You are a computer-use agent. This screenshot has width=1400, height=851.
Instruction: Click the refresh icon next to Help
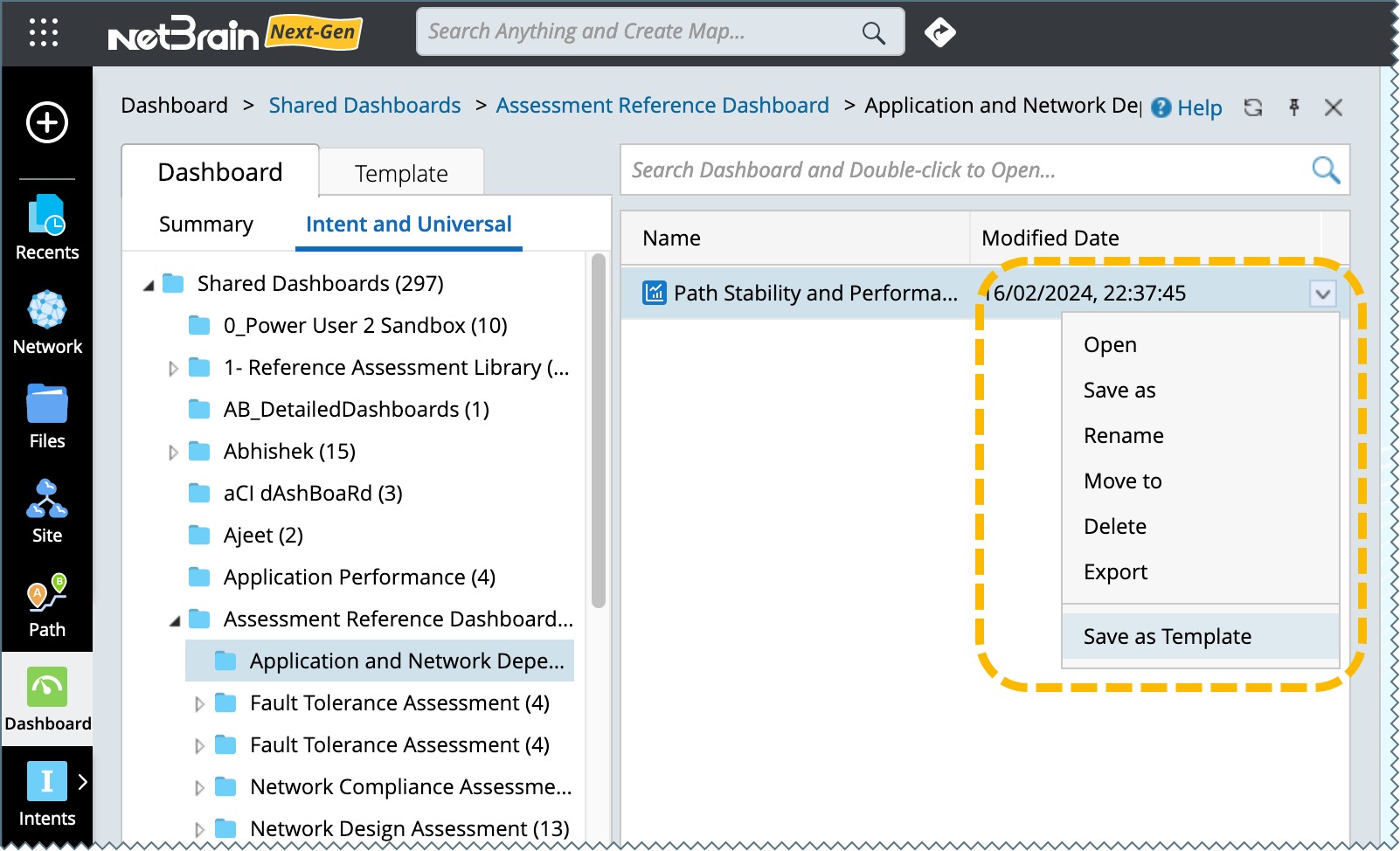tap(1253, 107)
